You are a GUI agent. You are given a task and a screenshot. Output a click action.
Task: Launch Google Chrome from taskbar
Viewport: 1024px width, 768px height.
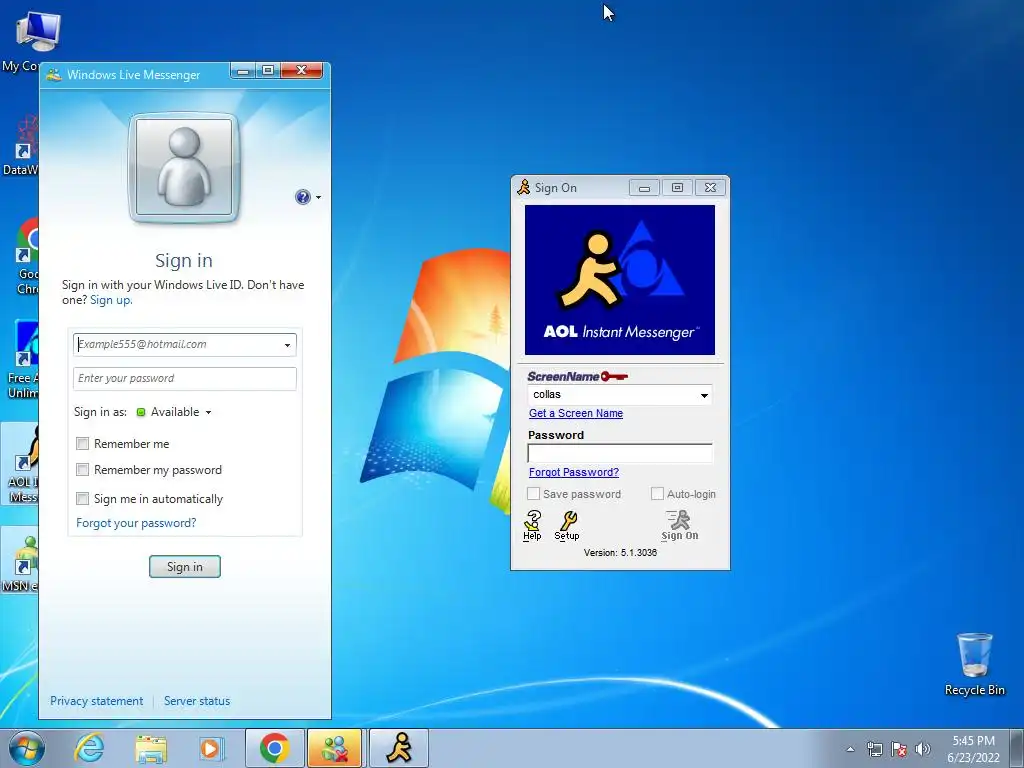[274, 748]
